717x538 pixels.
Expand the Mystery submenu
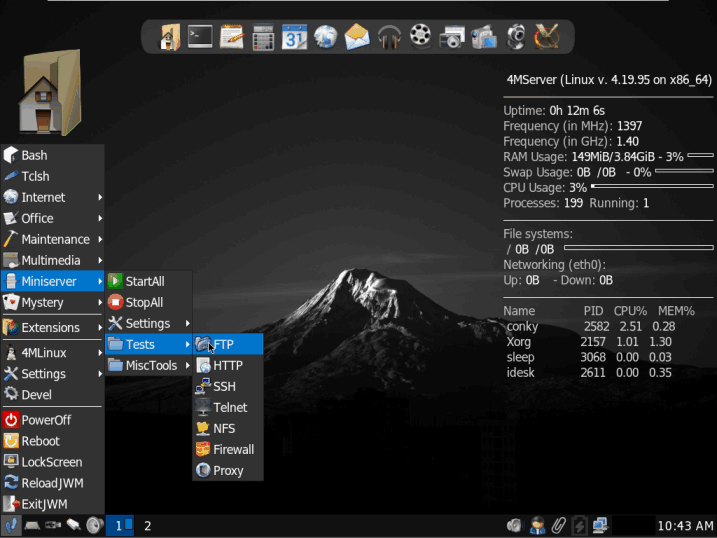(53, 303)
